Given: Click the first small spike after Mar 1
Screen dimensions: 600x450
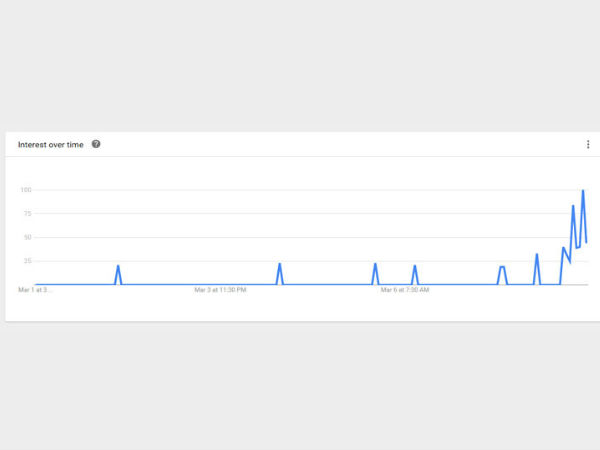Looking at the screenshot, I should 118,266.
